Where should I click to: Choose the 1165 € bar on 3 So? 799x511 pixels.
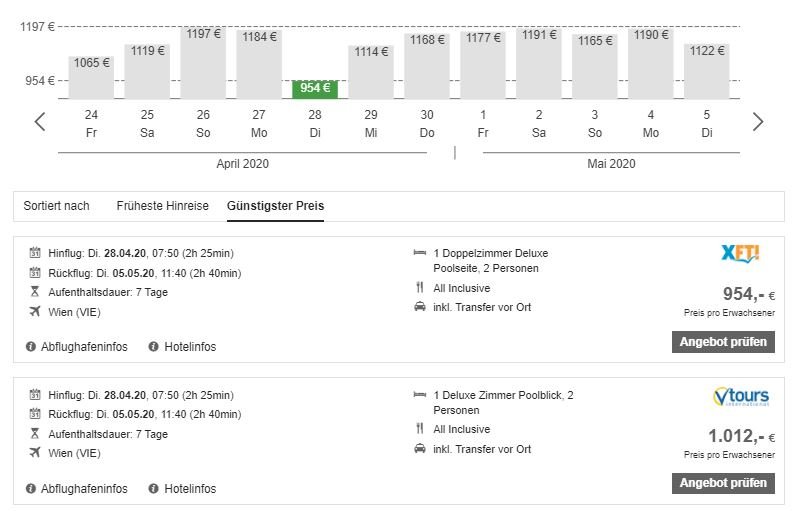(595, 66)
